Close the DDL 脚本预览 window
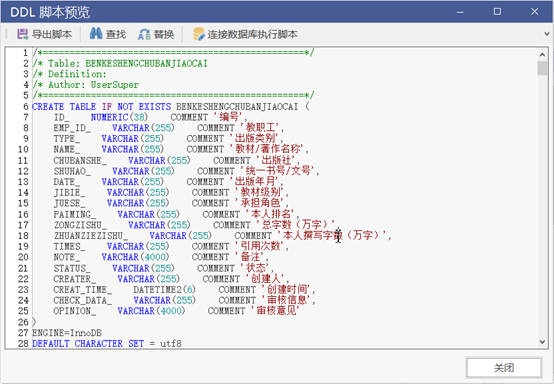The image size is (554, 384). point(535,12)
